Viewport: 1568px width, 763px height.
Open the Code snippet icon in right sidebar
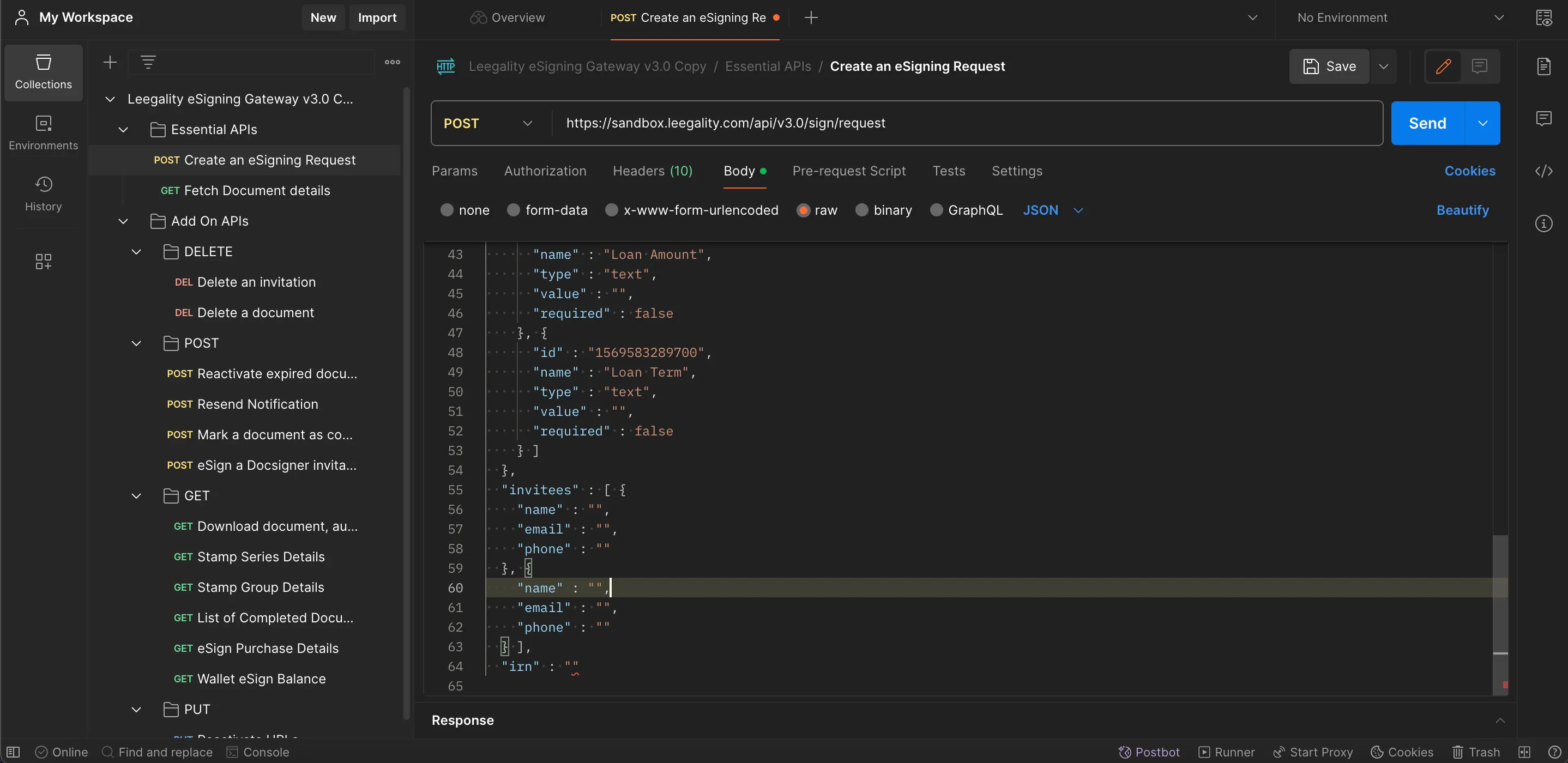(x=1543, y=171)
